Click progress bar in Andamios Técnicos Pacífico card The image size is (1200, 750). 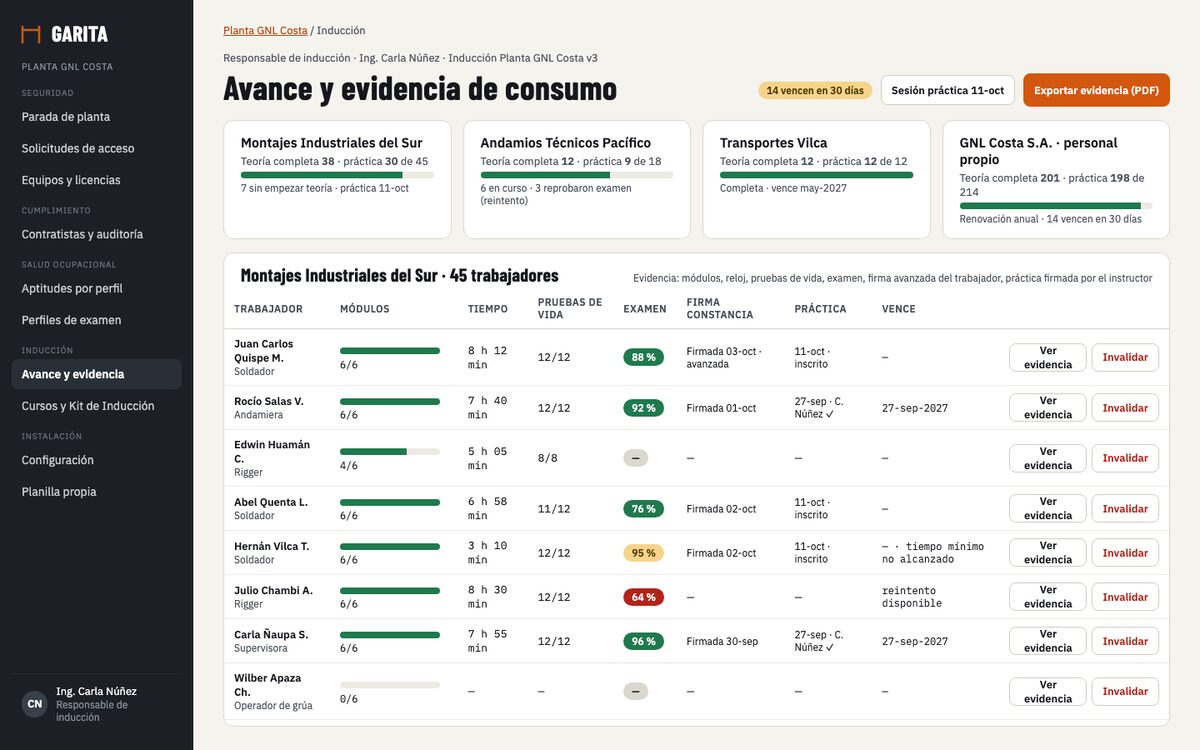point(577,175)
